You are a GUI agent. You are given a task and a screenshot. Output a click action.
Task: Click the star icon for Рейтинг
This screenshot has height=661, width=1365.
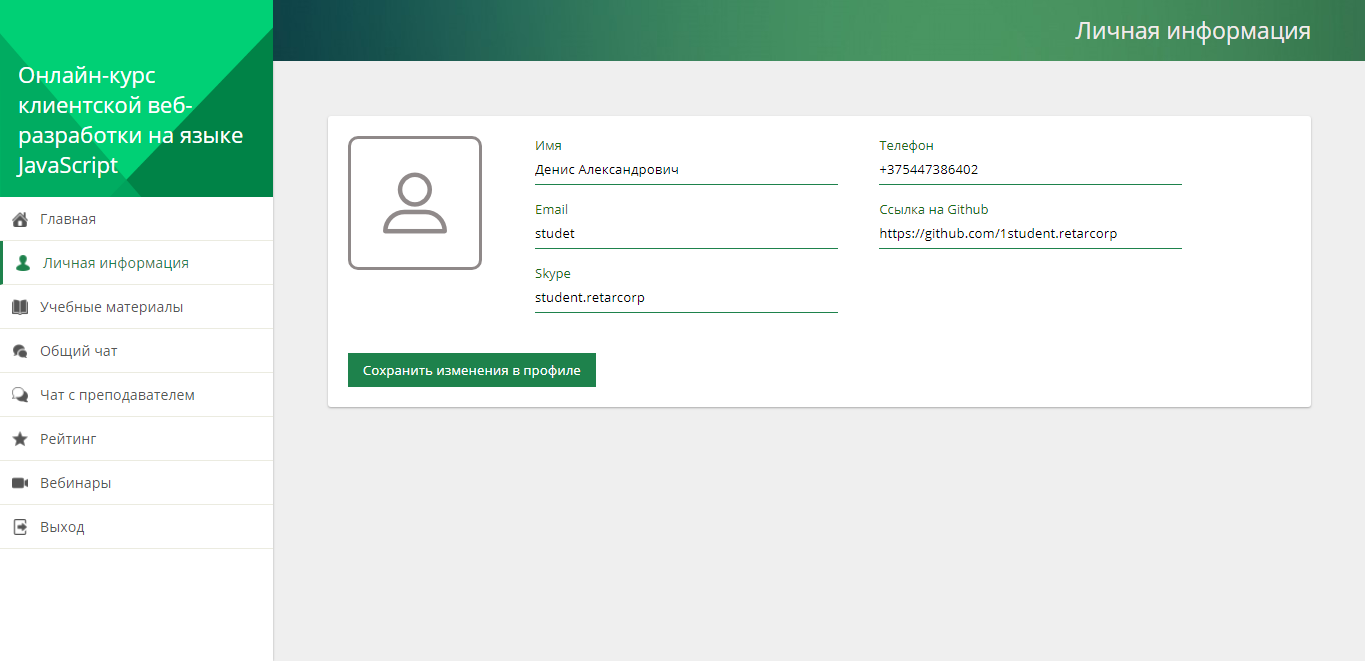click(x=19, y=439)
